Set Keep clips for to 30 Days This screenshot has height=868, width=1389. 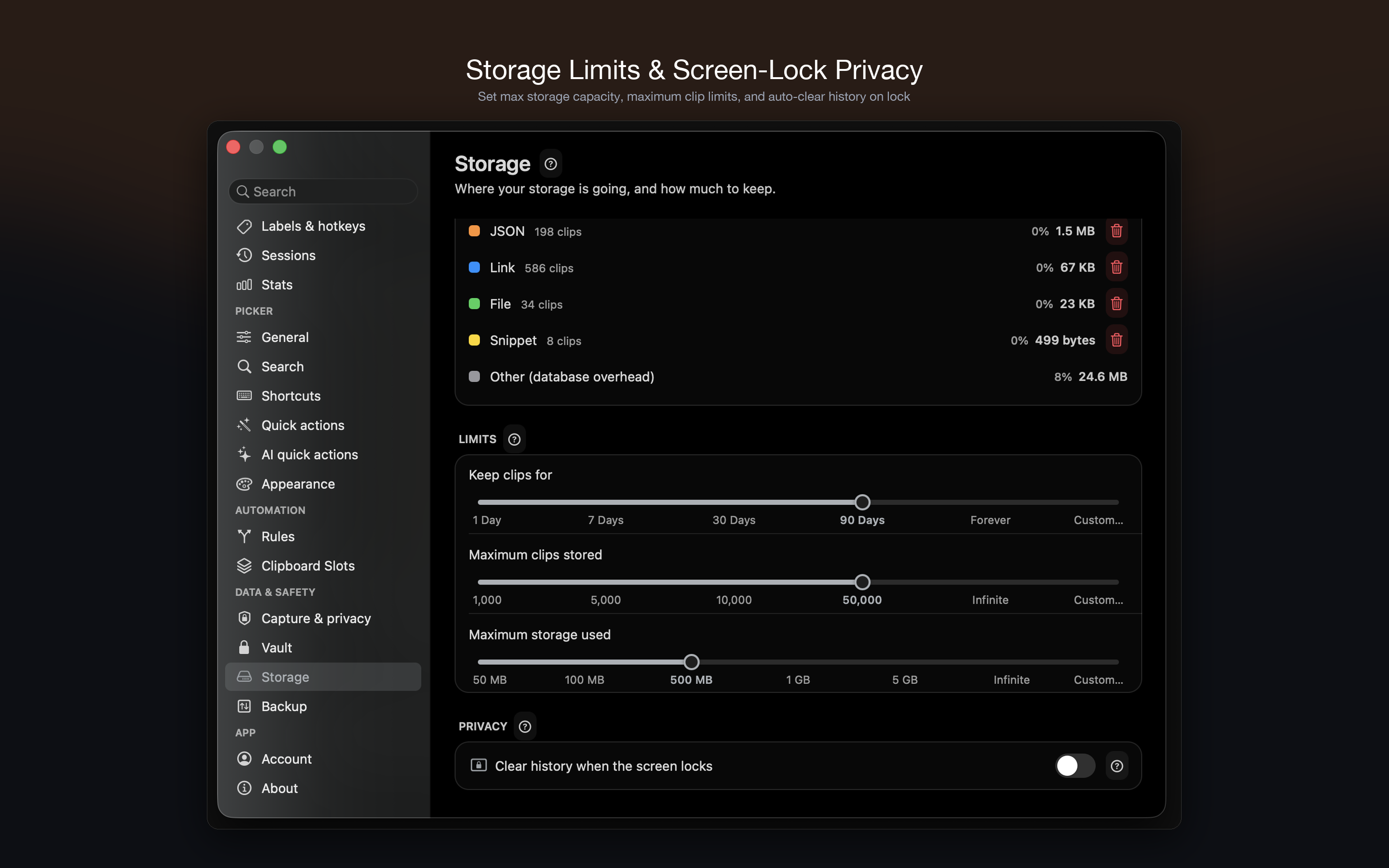tap(734, 520)
